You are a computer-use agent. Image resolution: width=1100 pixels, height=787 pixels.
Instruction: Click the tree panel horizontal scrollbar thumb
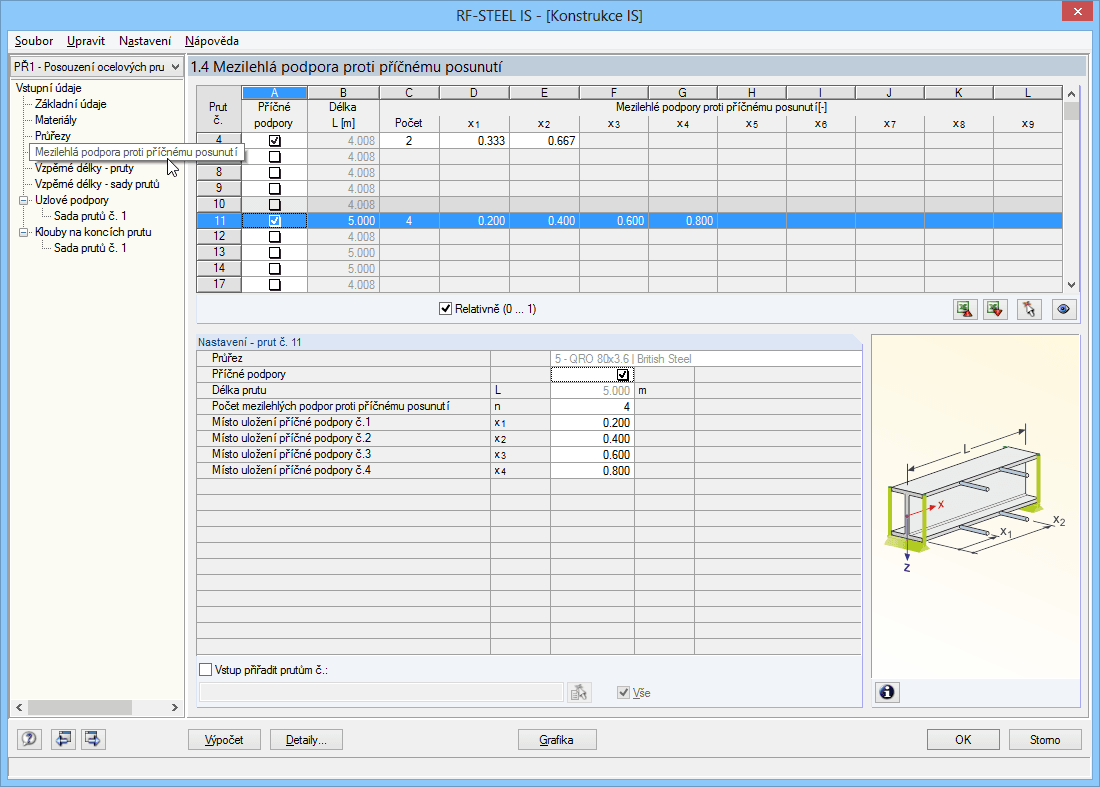point(79,707)
